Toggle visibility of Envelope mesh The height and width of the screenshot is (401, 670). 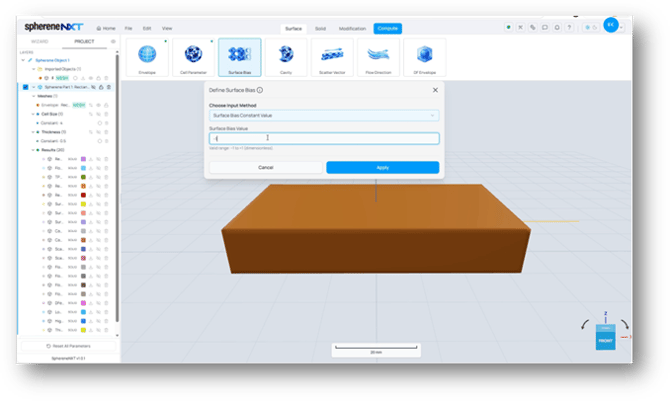pyautogui.click(x=98, y=105)
